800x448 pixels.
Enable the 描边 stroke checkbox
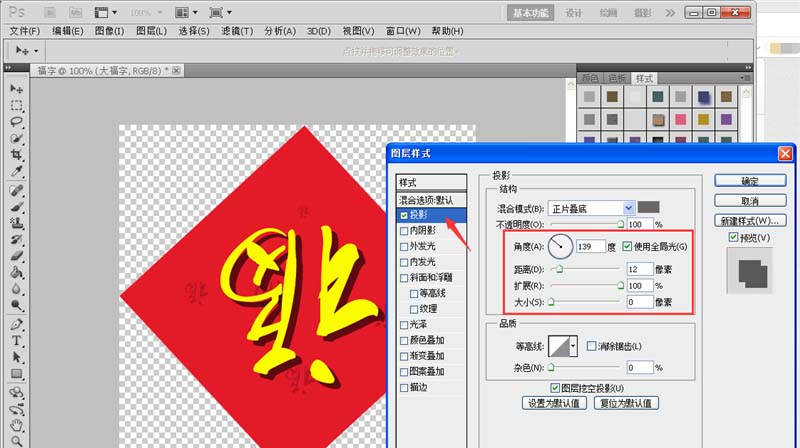(404, 388)
